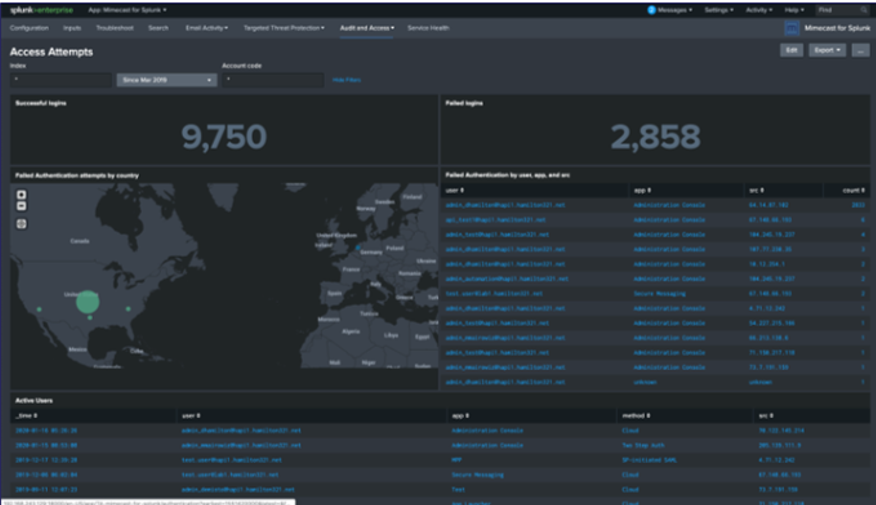Viewport: 876px width, 505px height.
Task: Click the Mimecast for Splunk app icon
Action: tap(793, 28)
